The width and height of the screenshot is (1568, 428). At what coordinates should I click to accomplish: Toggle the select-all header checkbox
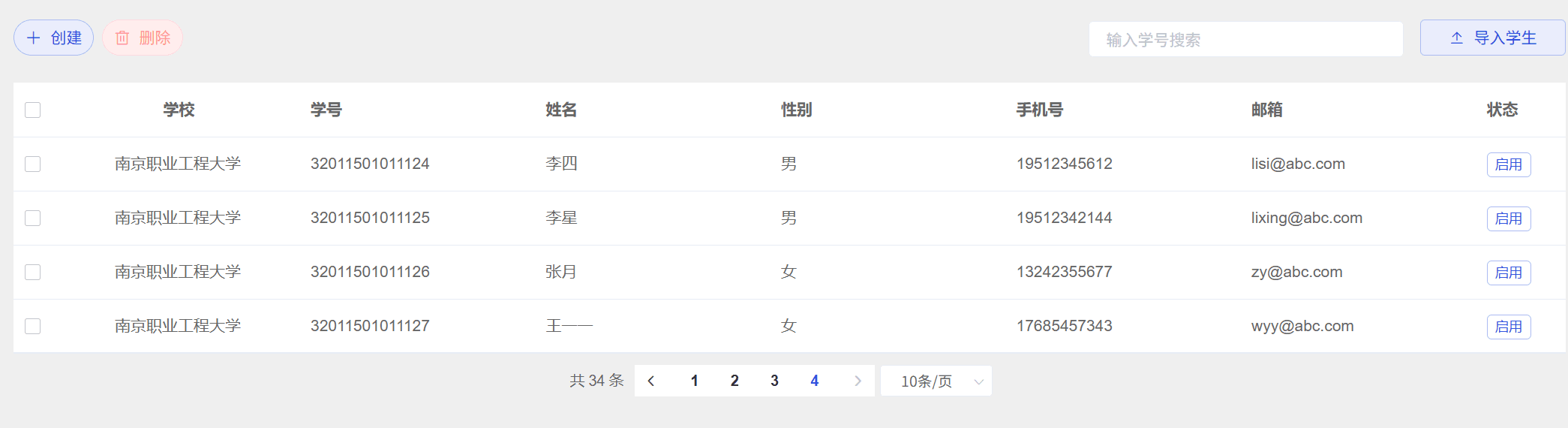click(33, 110)
